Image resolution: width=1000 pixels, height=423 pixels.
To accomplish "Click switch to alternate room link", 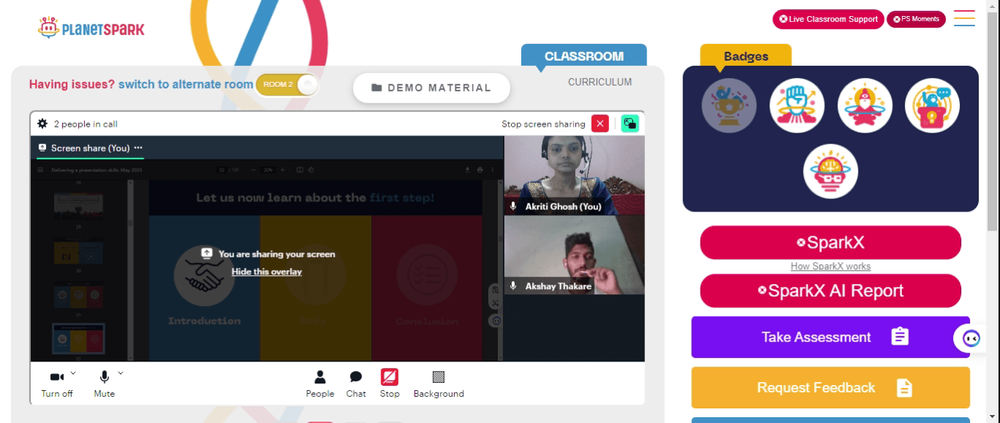I will click(x=186, y=84).
